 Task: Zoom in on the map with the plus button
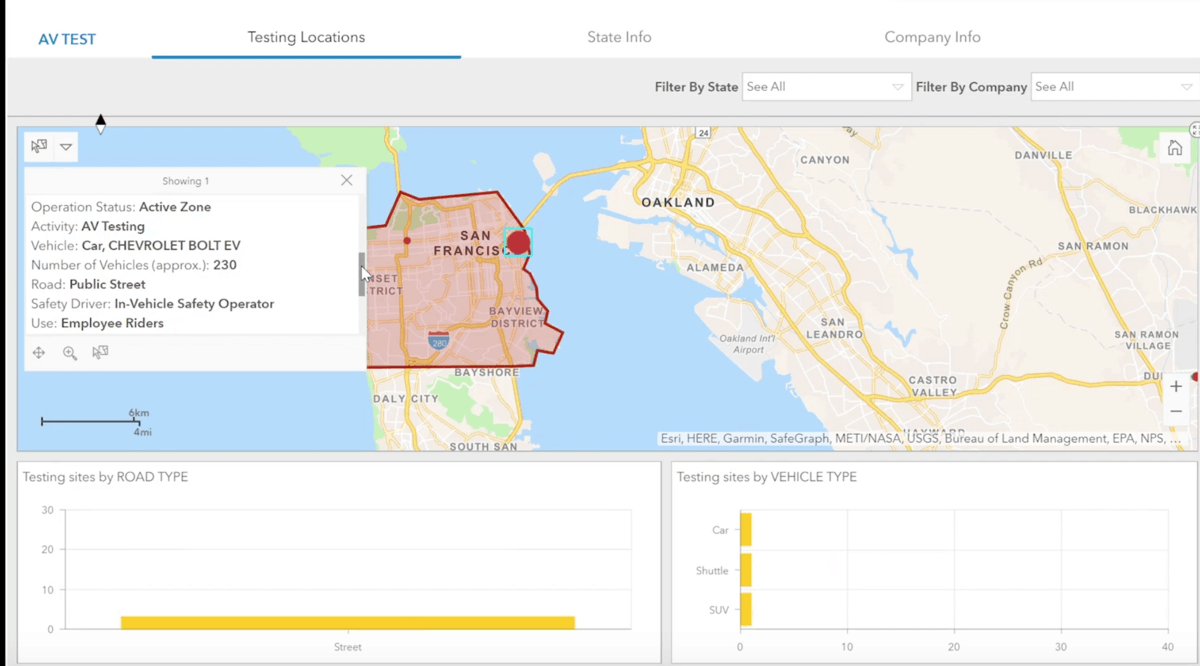(1176, 386)
